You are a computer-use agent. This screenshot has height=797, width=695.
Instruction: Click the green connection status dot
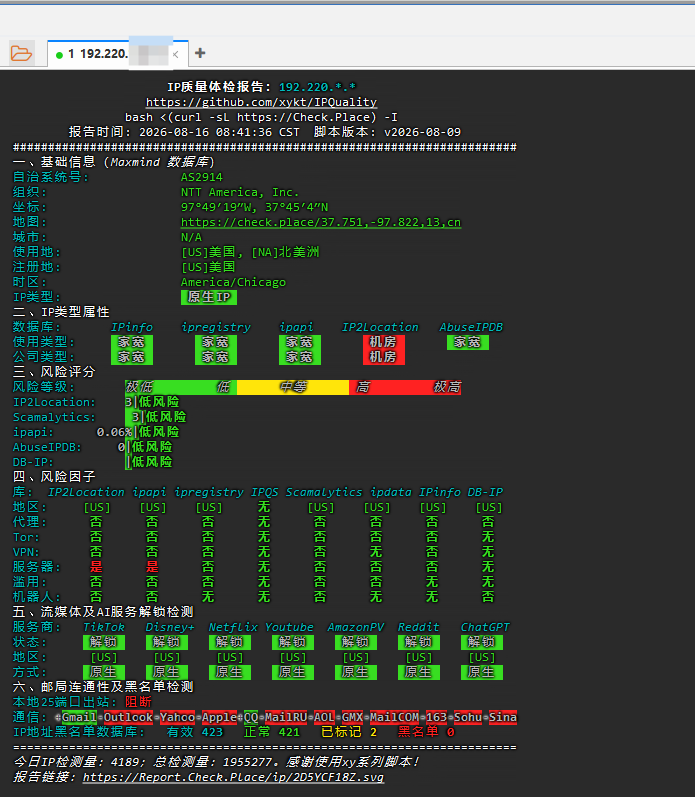coord(59,55)
